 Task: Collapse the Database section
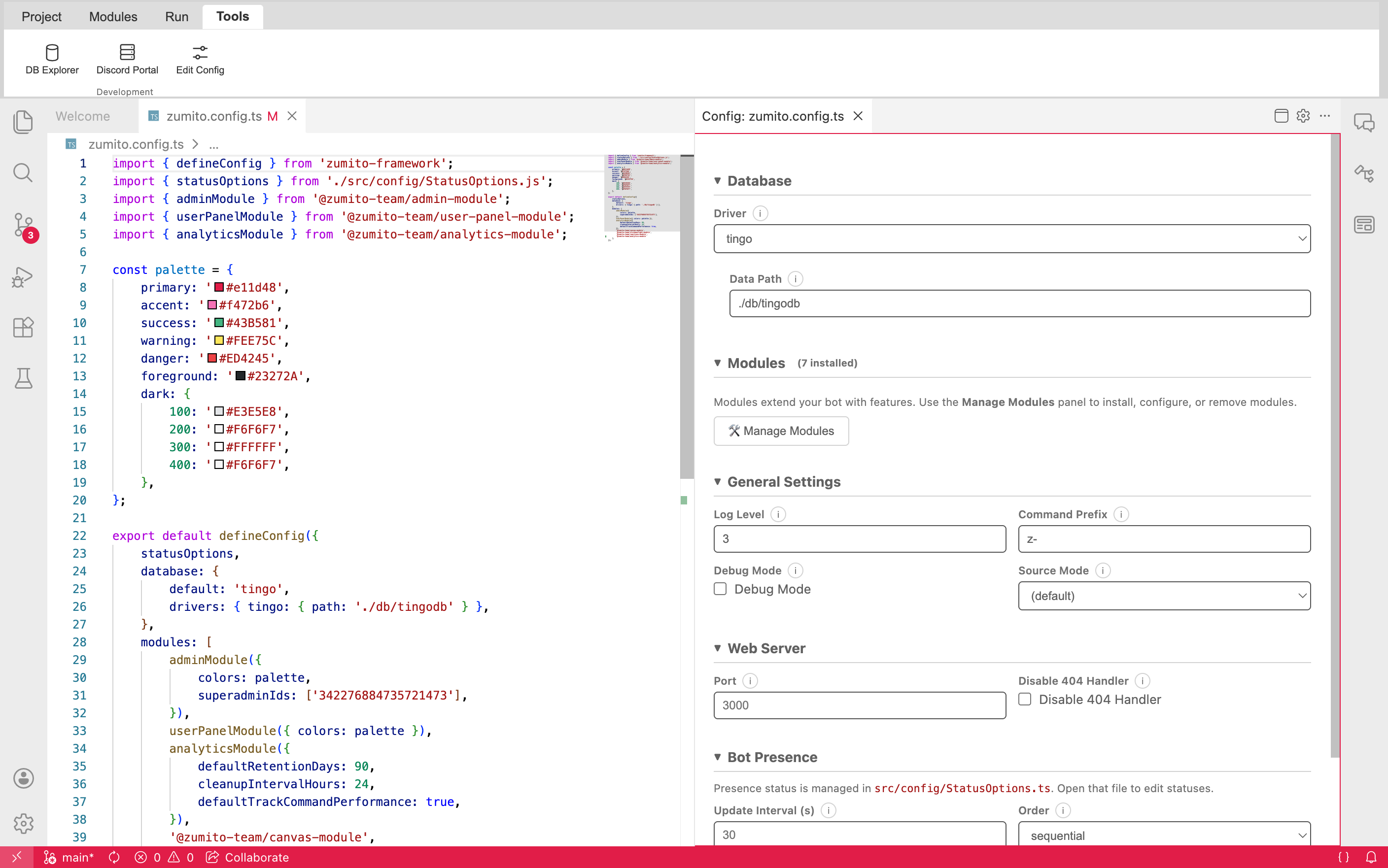click(717, 181)
